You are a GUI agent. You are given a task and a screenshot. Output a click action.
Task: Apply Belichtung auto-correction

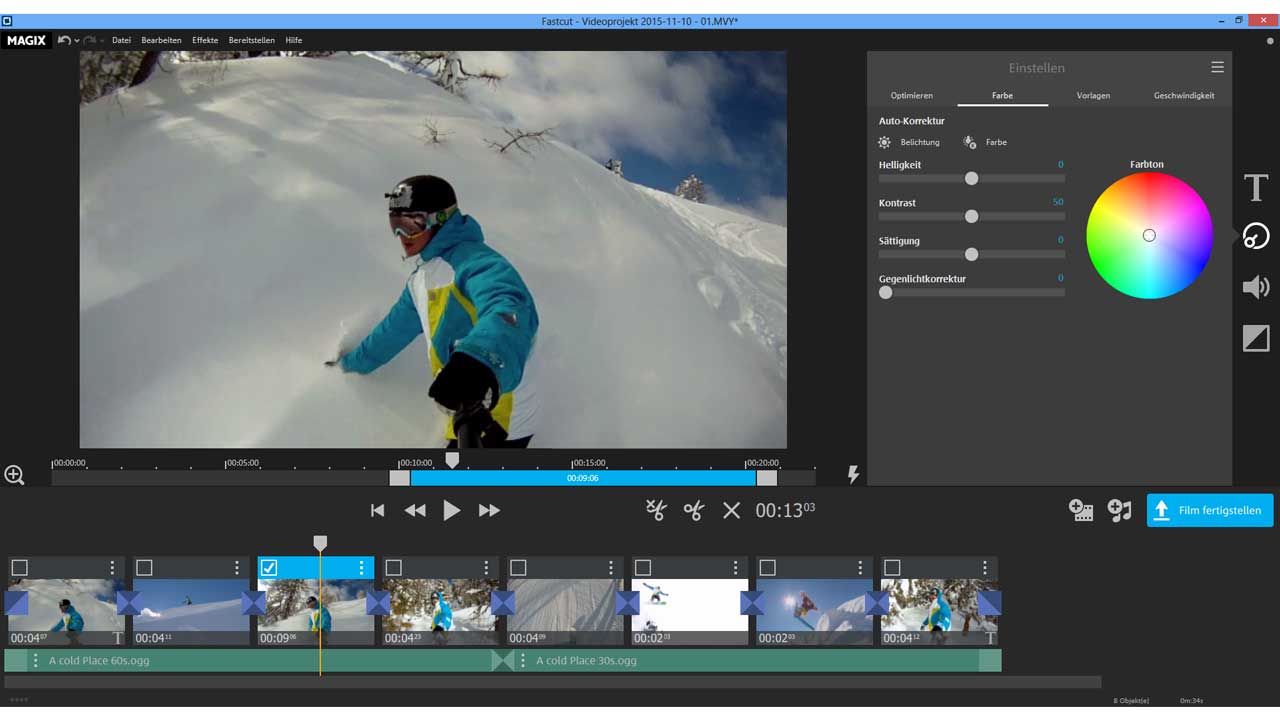(x=910, y=143)
